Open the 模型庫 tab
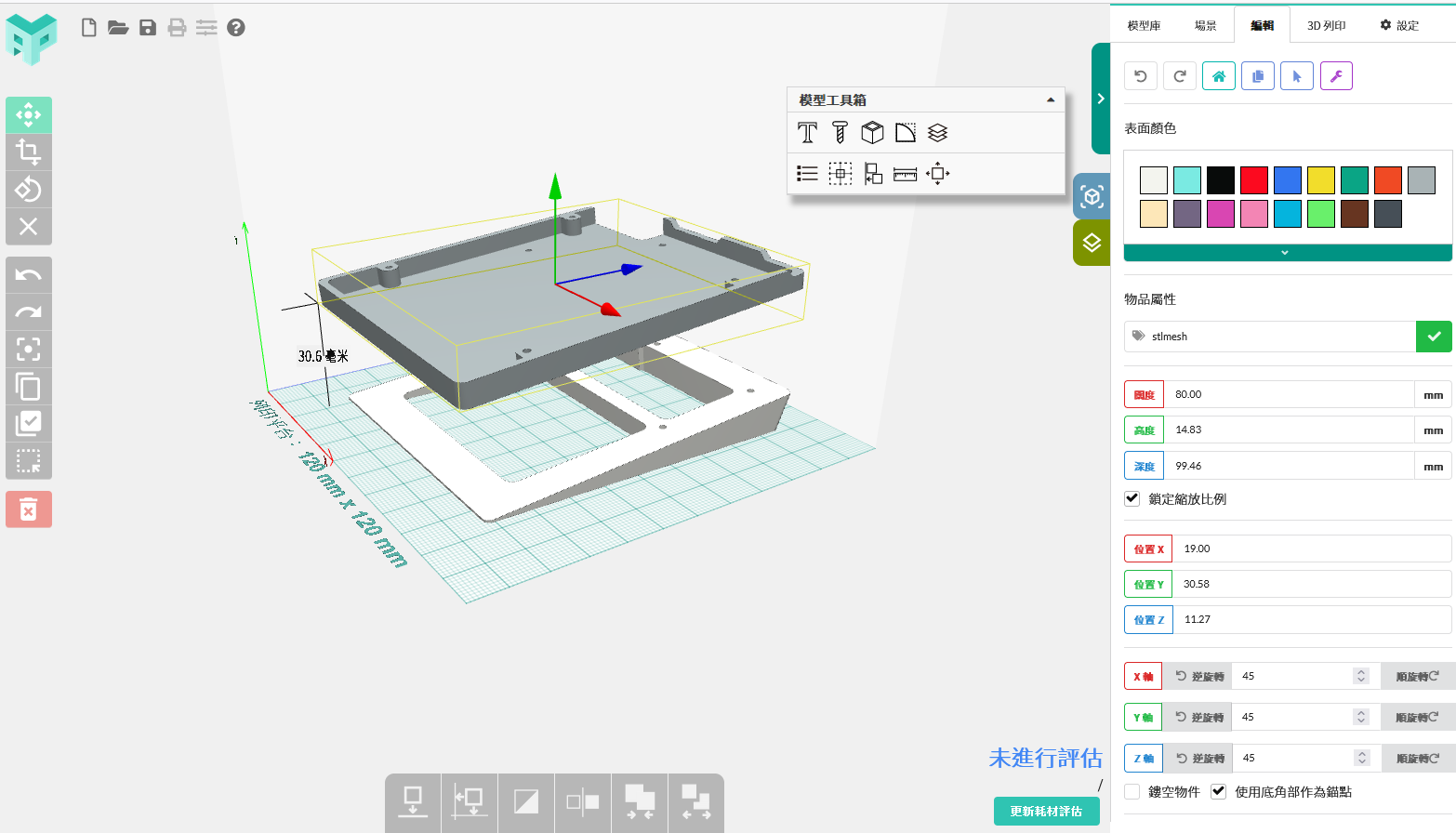 [1143, 25]
